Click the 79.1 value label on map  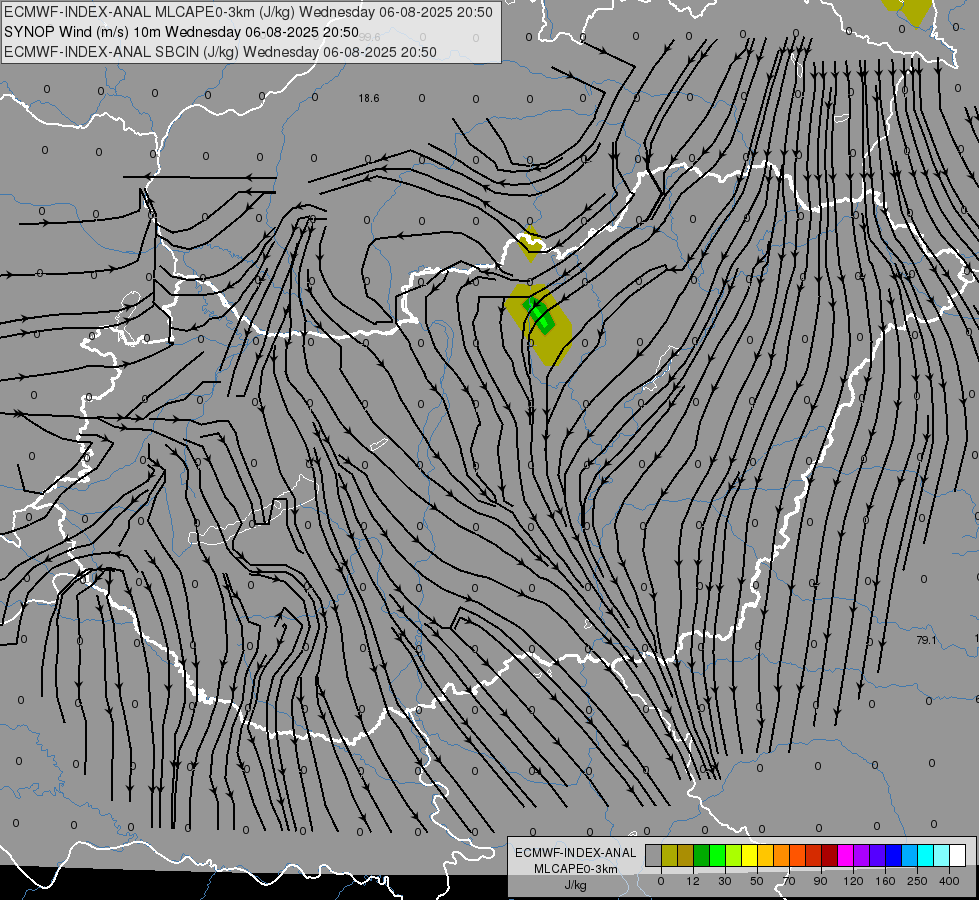(927, 640)
